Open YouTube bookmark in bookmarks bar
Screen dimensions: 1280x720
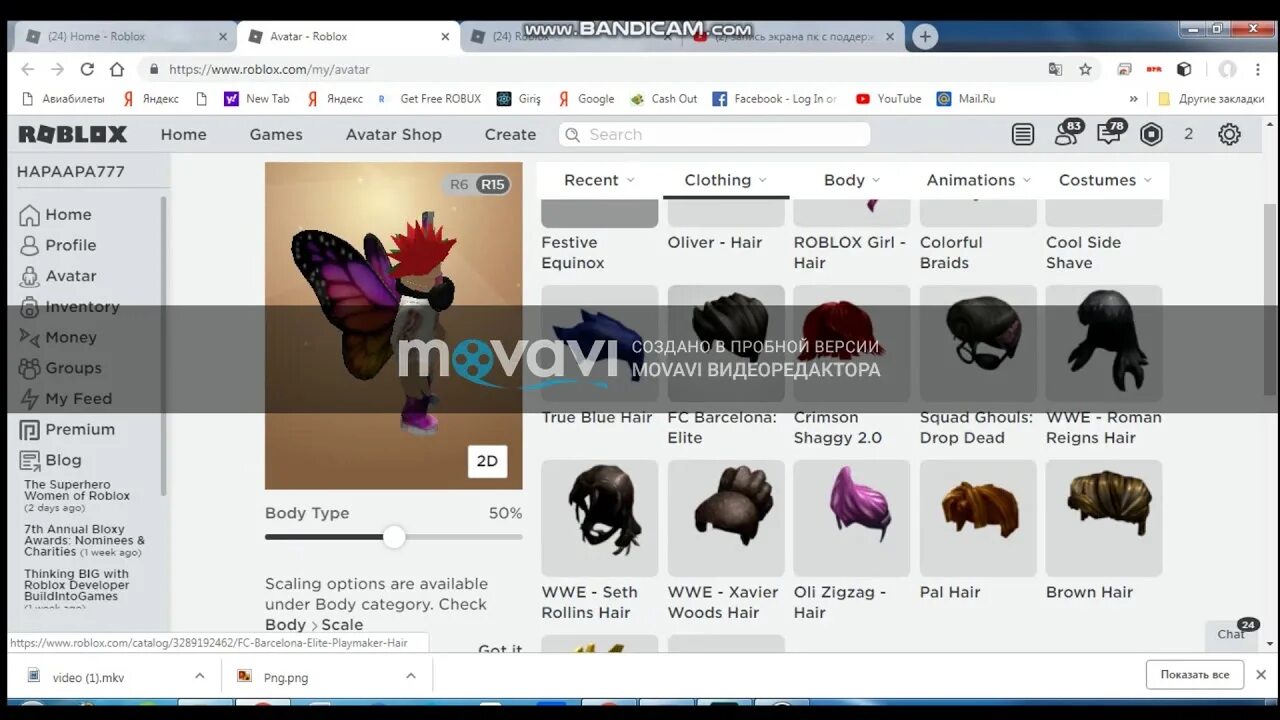click(888, 99)
